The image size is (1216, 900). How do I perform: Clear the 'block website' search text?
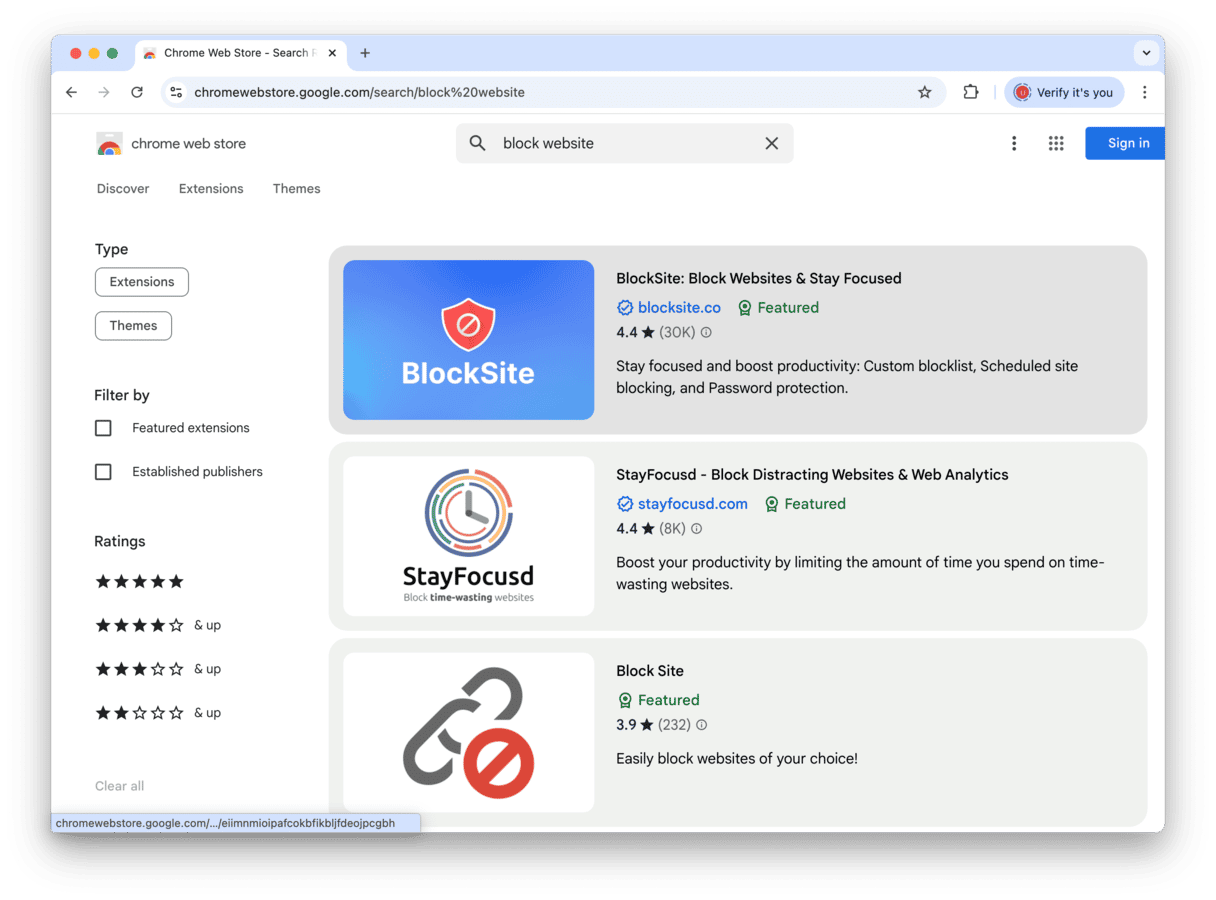pyautogui.click(x=772, y=143)
